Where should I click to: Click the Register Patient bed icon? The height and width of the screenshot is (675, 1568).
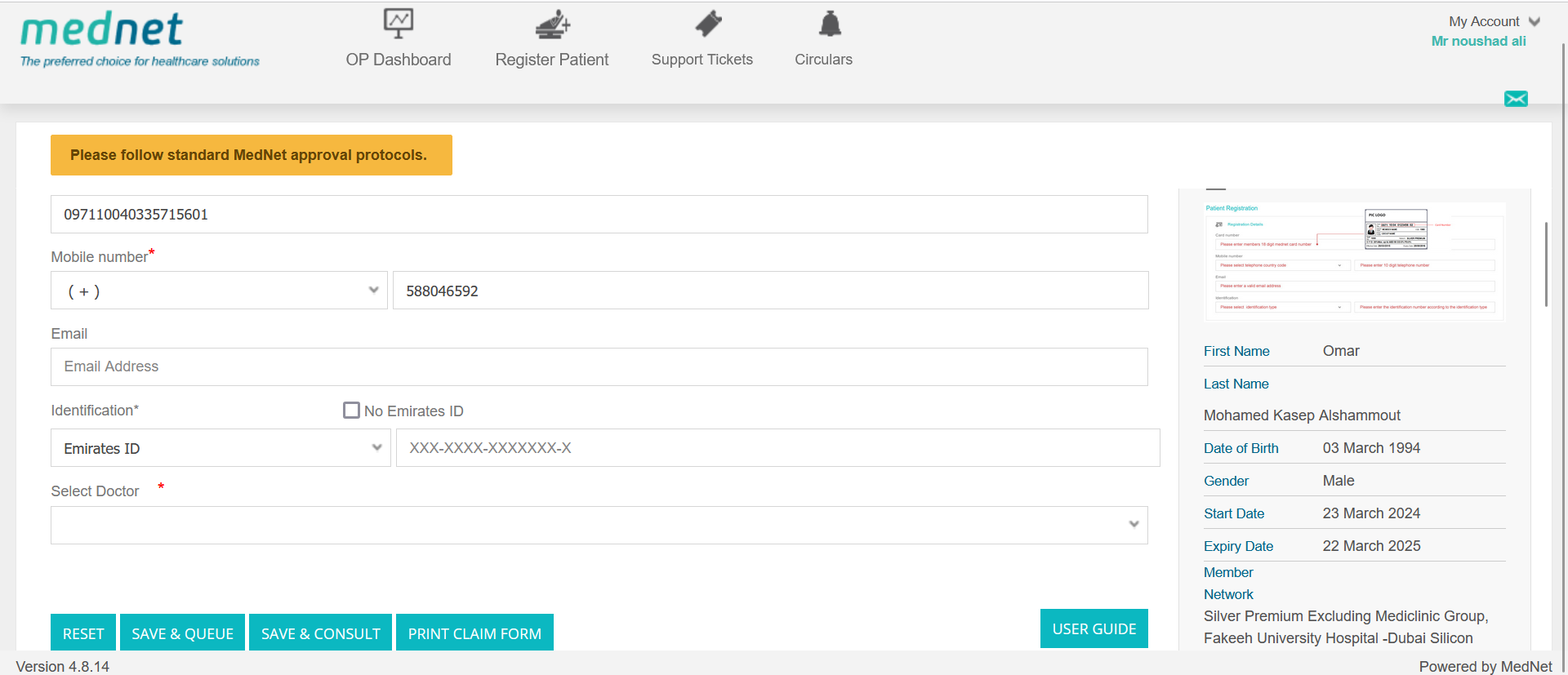coord(552,24)
